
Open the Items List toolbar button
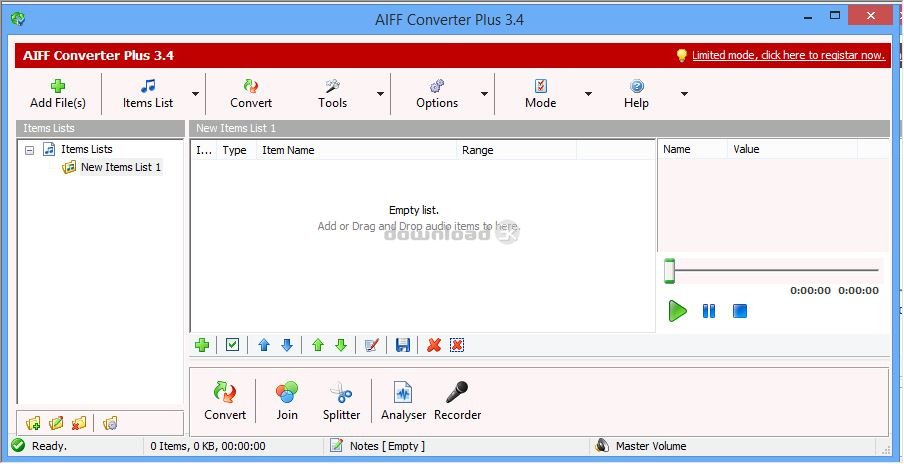[148, 94]
